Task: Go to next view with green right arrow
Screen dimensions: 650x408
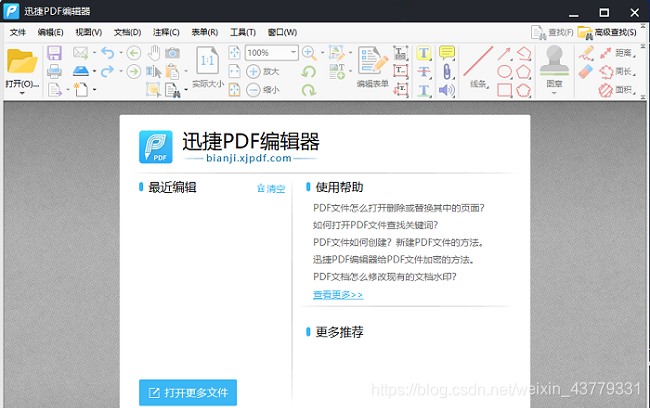Action: [x=133, y=71]
